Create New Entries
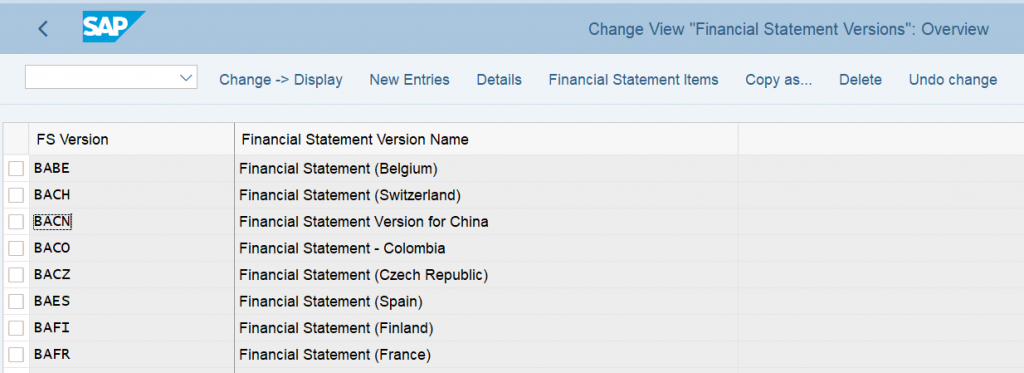 pos(409,80)
